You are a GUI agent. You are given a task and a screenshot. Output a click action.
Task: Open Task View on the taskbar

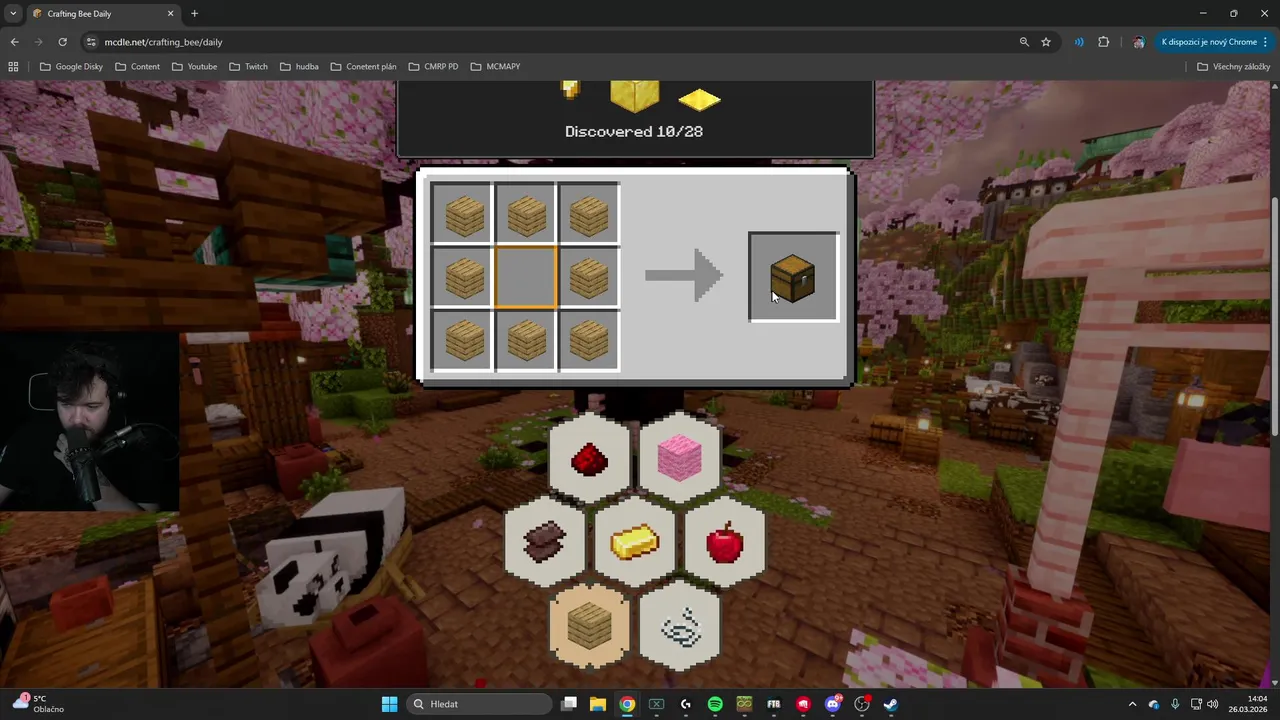click(x=569, y=704)
